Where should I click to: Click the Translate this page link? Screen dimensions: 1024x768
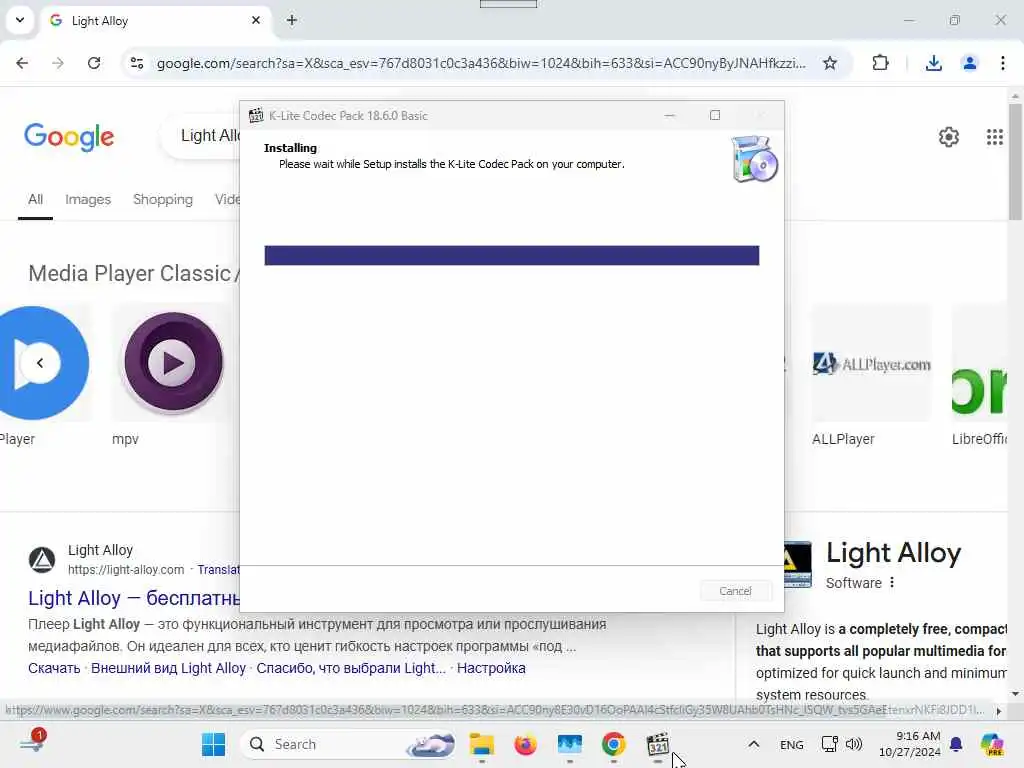pyautogui.click(x=219, y=569)
